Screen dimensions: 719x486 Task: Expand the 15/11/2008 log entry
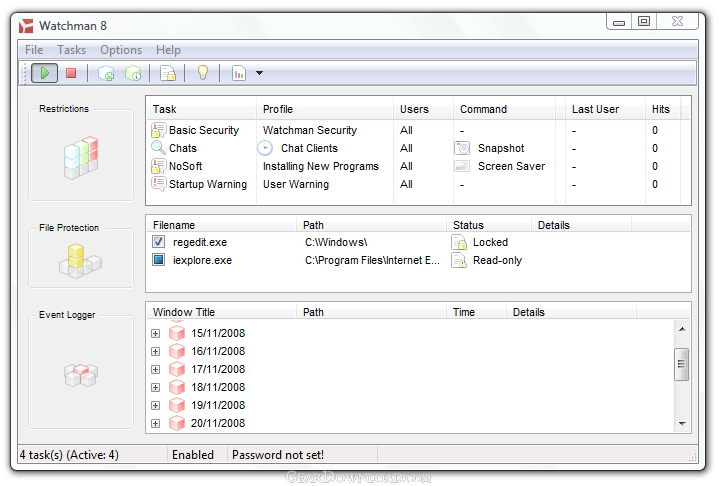pyautogui.click(x=155, y=333)
